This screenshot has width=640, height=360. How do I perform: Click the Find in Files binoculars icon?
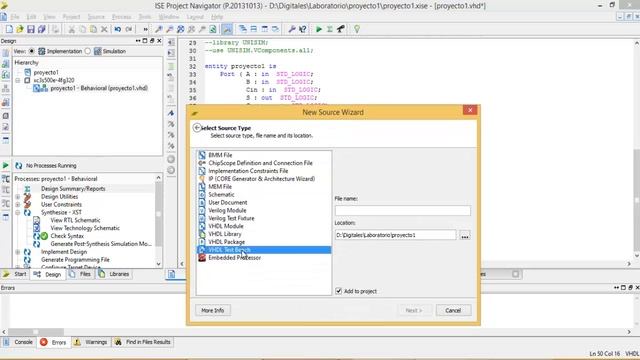click(x=118, y=342)
